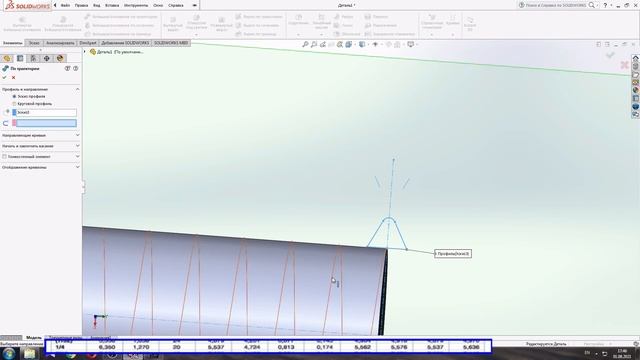Cancel feature via viewport corner red X
The height and width of the screenshot is (360, 640).
coord(624,65)
